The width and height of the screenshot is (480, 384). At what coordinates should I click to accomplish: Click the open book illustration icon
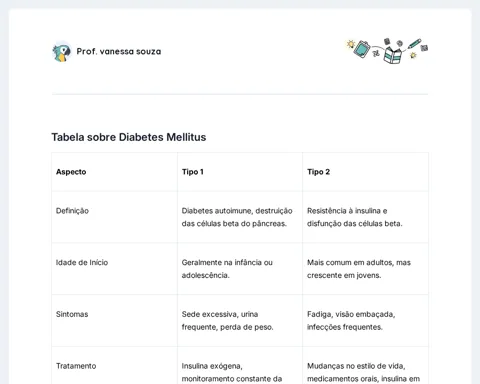(x=393, y=55)
